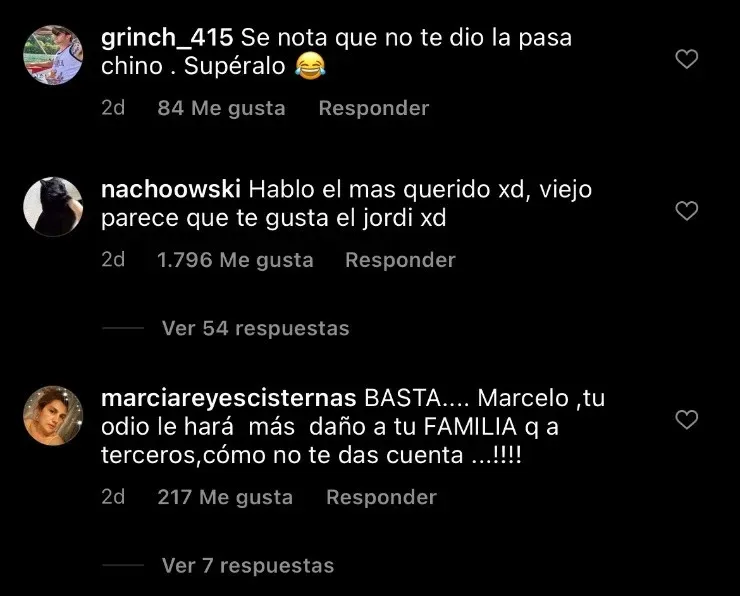Like grinch_415's comment with the heart
Image resolution: width=740 pixels, height=596 pixels.
[x=686, y=59]
